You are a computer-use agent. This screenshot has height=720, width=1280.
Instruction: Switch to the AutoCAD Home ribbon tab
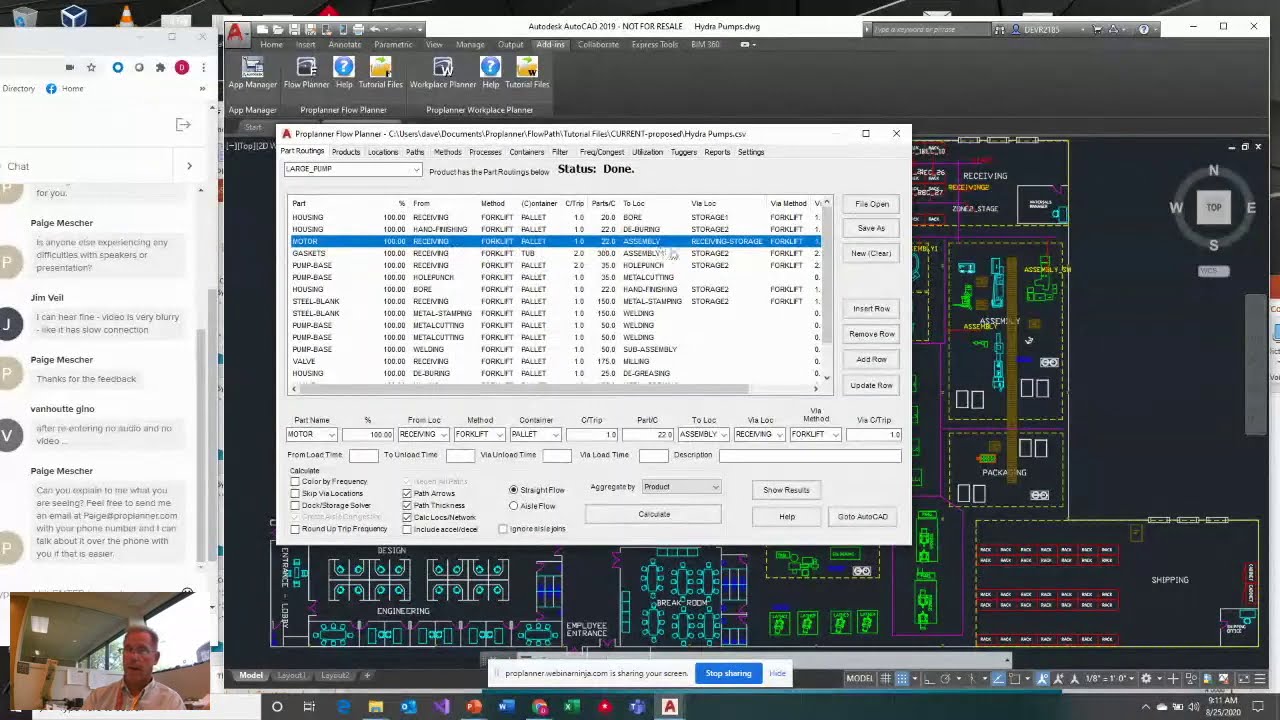coord(271,45)
